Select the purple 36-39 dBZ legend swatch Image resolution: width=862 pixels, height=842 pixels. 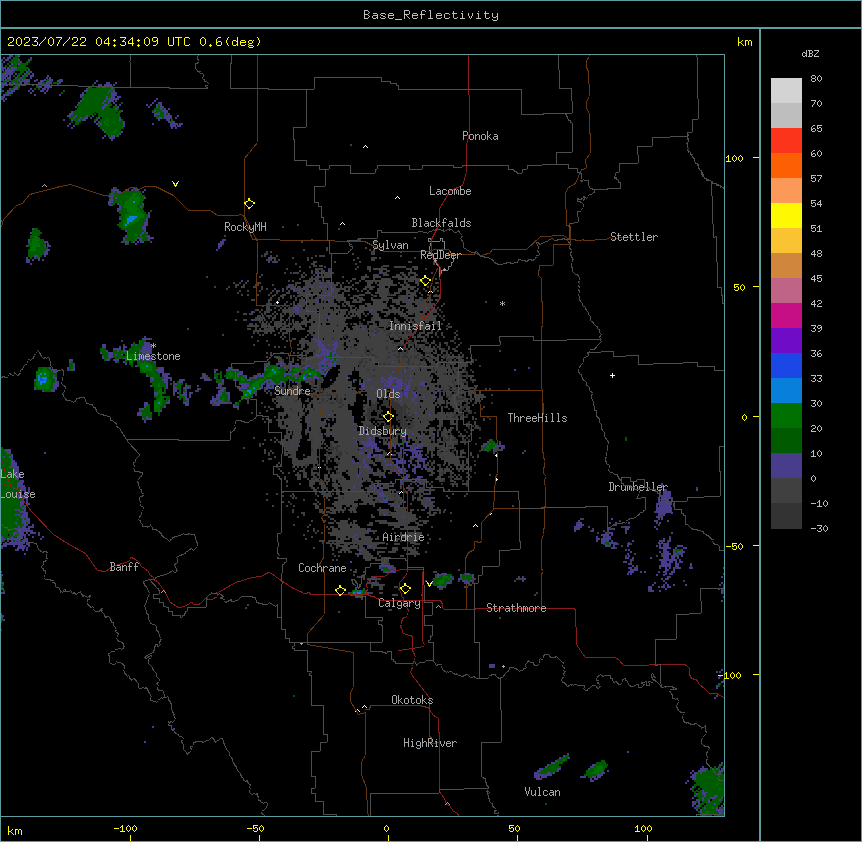pyautogui.click(x=786, y=340)
